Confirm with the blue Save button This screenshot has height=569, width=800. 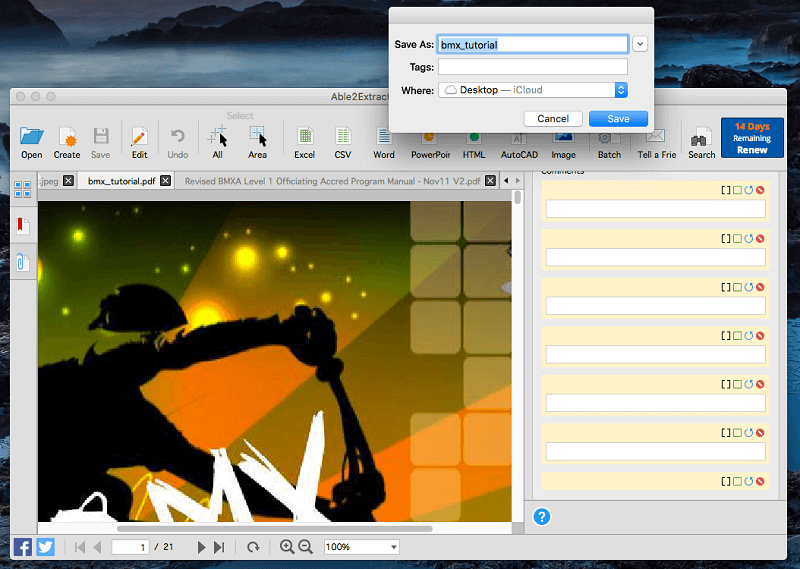[618, 119]
